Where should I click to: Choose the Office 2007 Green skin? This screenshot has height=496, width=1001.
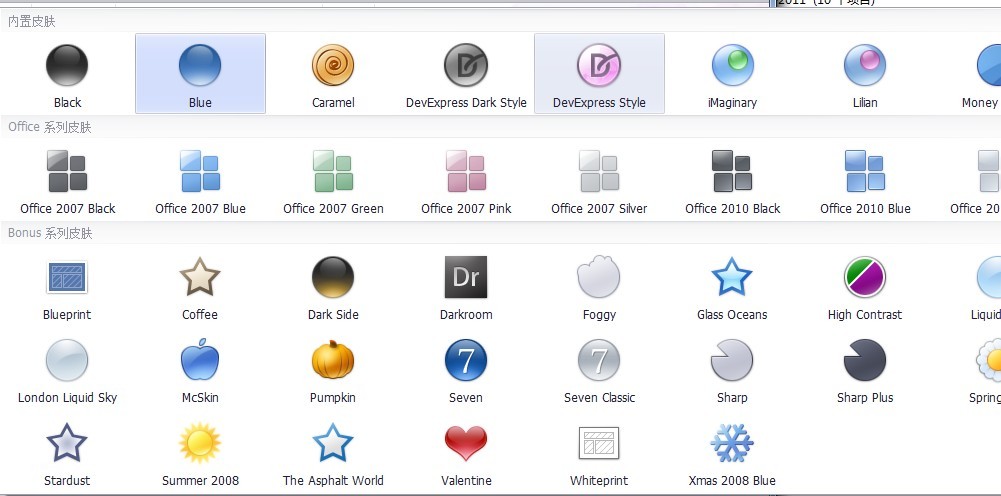point(333,171)
